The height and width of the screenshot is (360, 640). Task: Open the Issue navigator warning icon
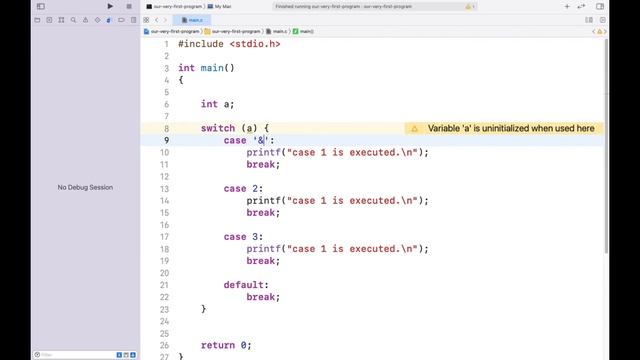coord(85,20)
